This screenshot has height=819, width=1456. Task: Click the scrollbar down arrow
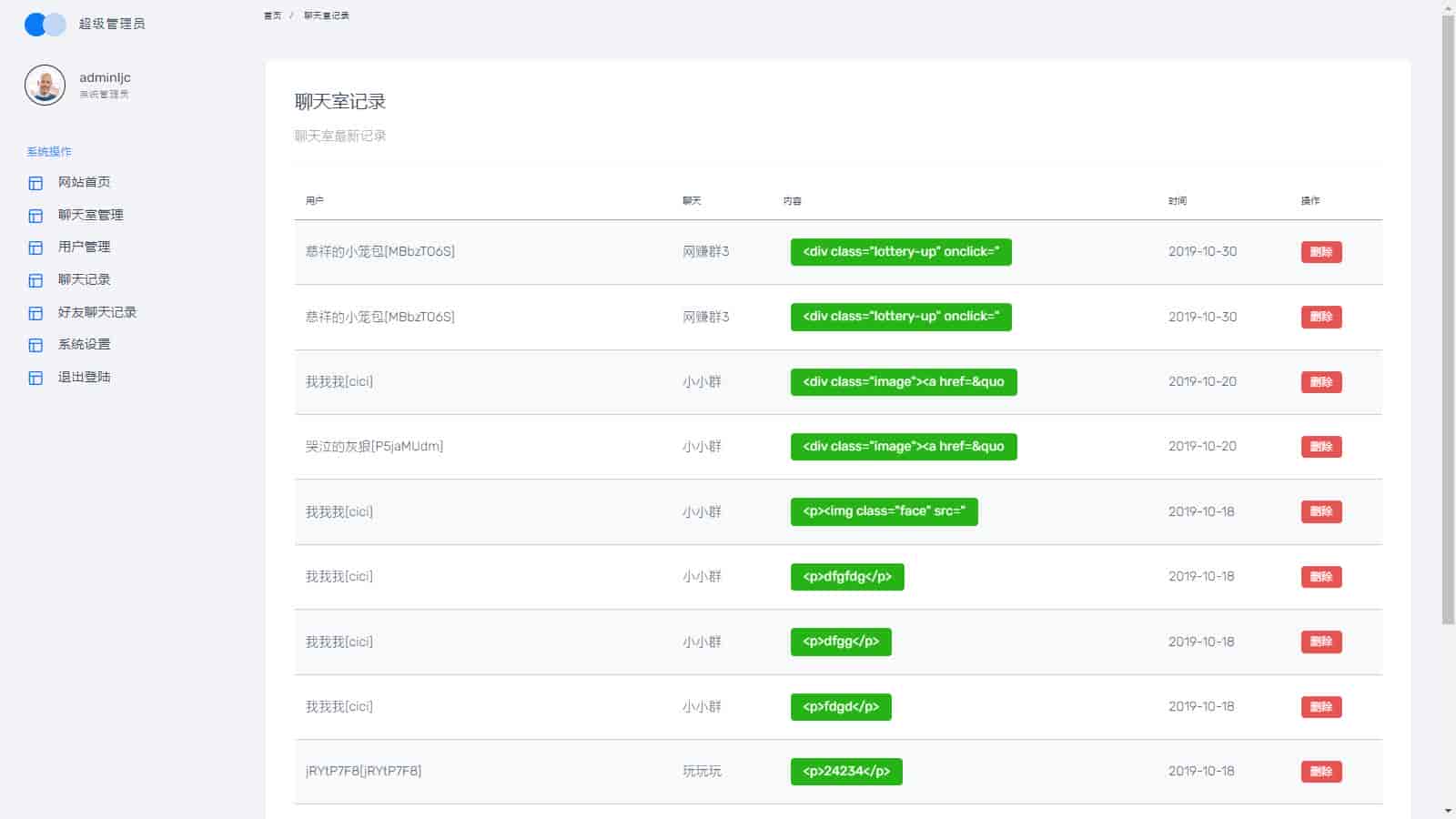(1448, 811)
